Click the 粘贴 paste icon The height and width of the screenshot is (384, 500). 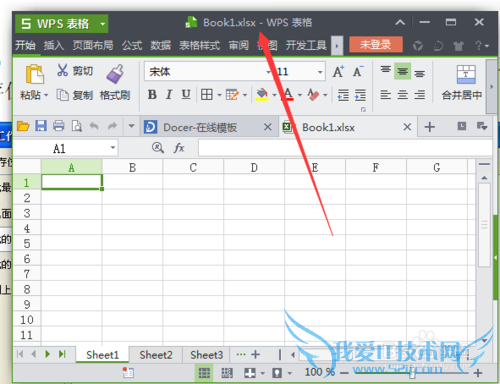coord(34,74)
